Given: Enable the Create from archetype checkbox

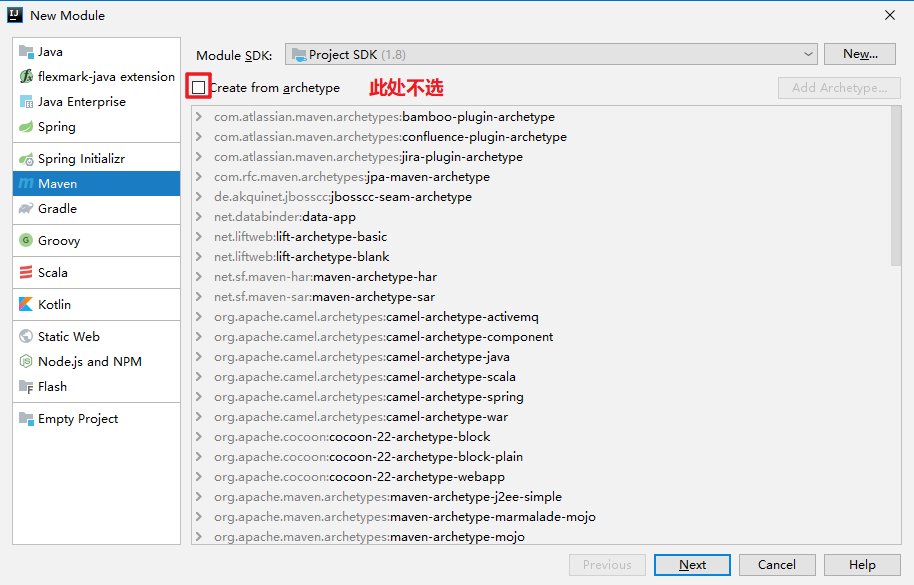Looking at the screenshot, I should point(198,87).
